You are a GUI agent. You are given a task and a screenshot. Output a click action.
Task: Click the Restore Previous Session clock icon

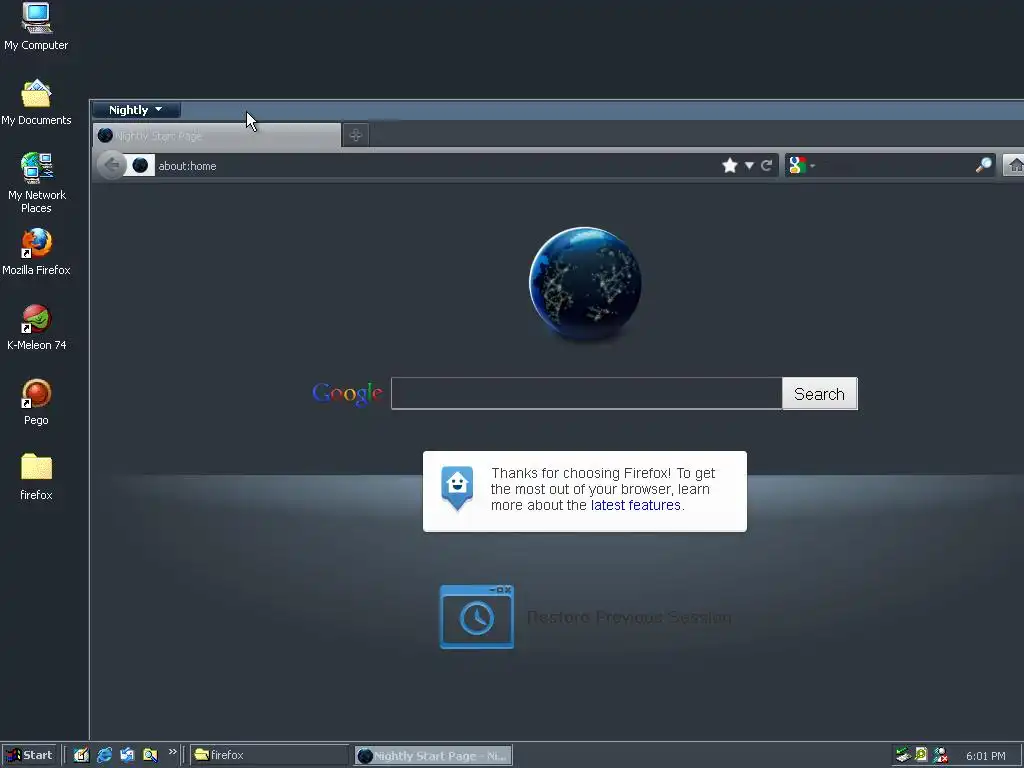(477, 617)
